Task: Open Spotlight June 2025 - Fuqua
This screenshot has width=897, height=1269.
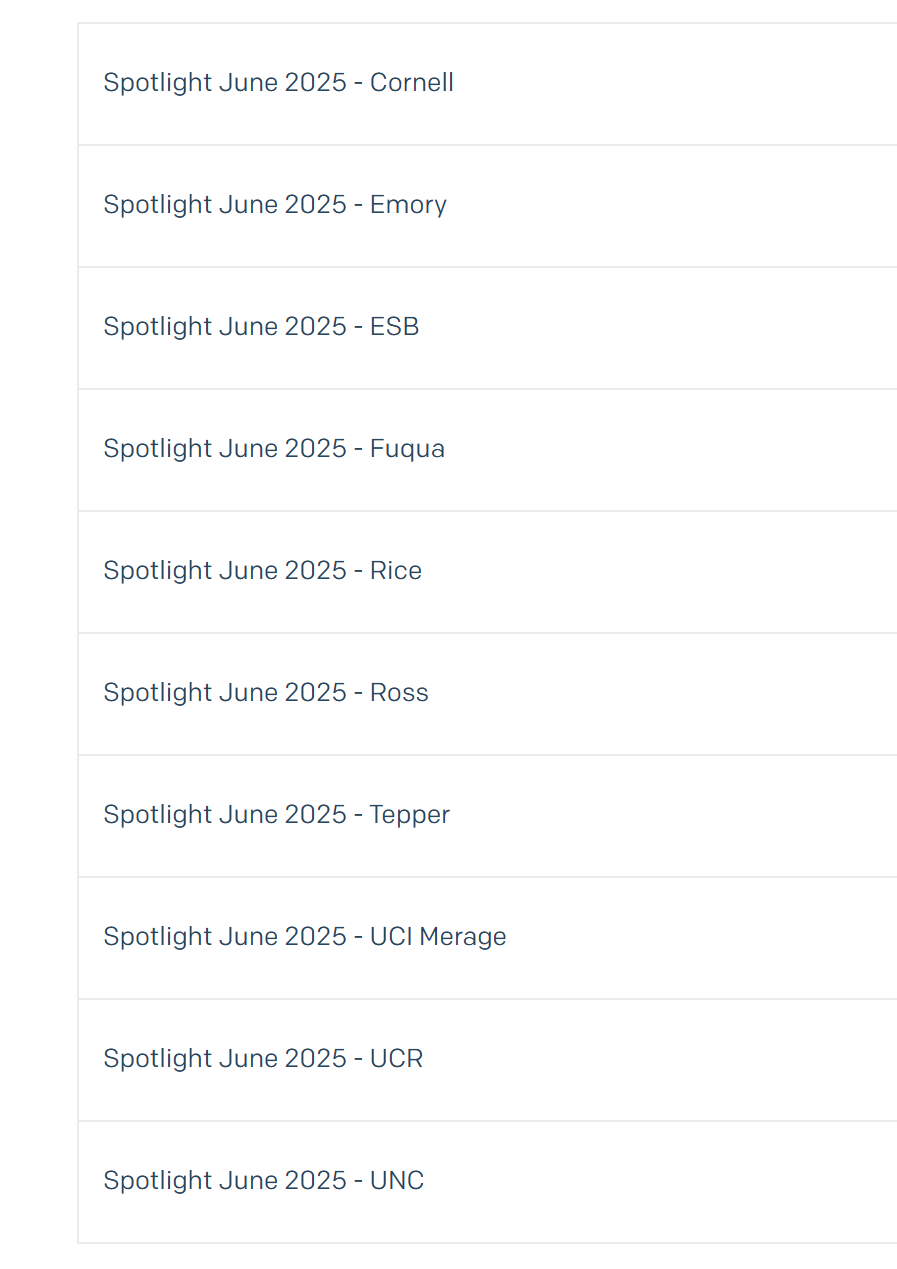Action: [274, 449]
